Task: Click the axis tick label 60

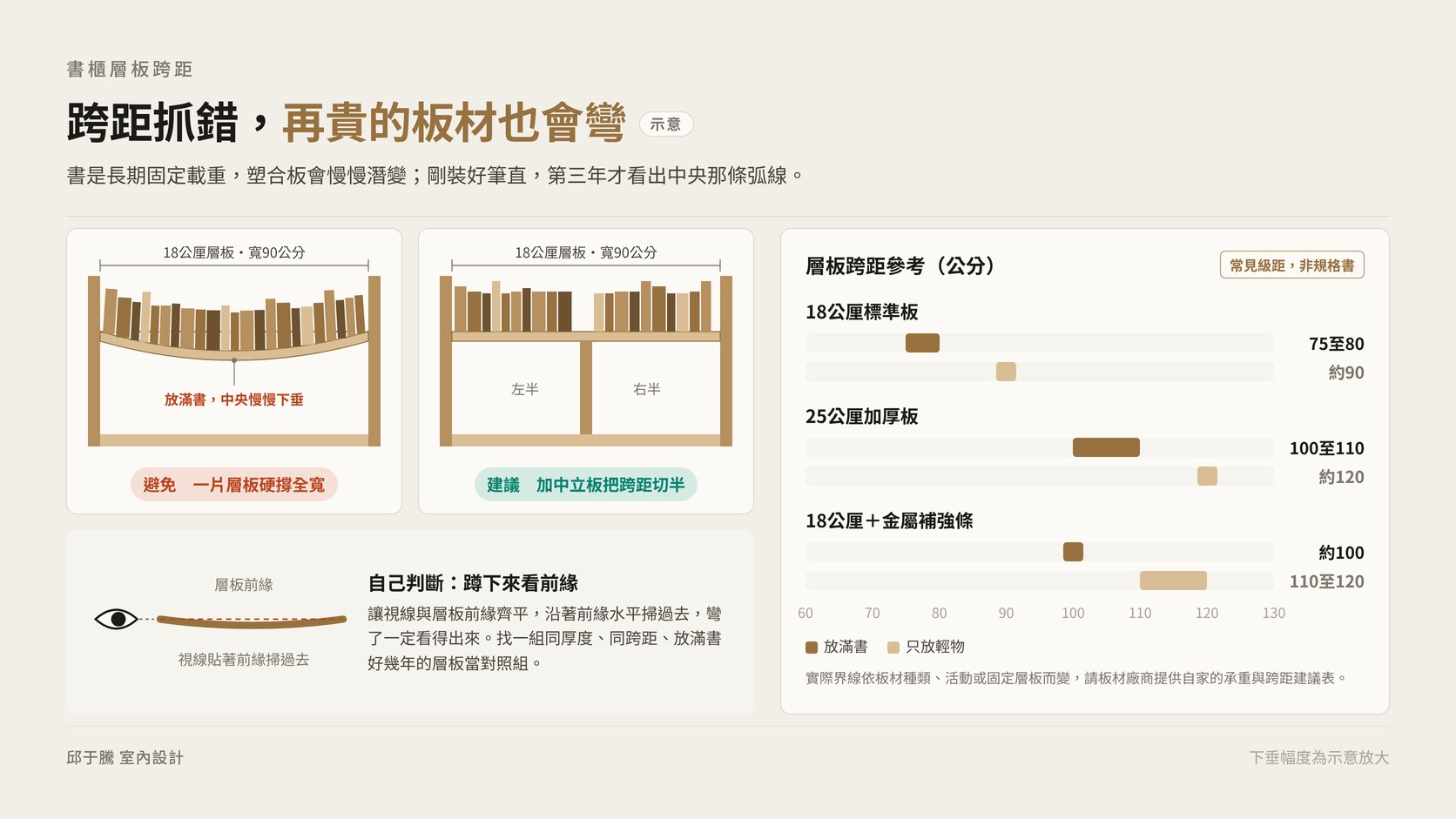Action: 806,613
